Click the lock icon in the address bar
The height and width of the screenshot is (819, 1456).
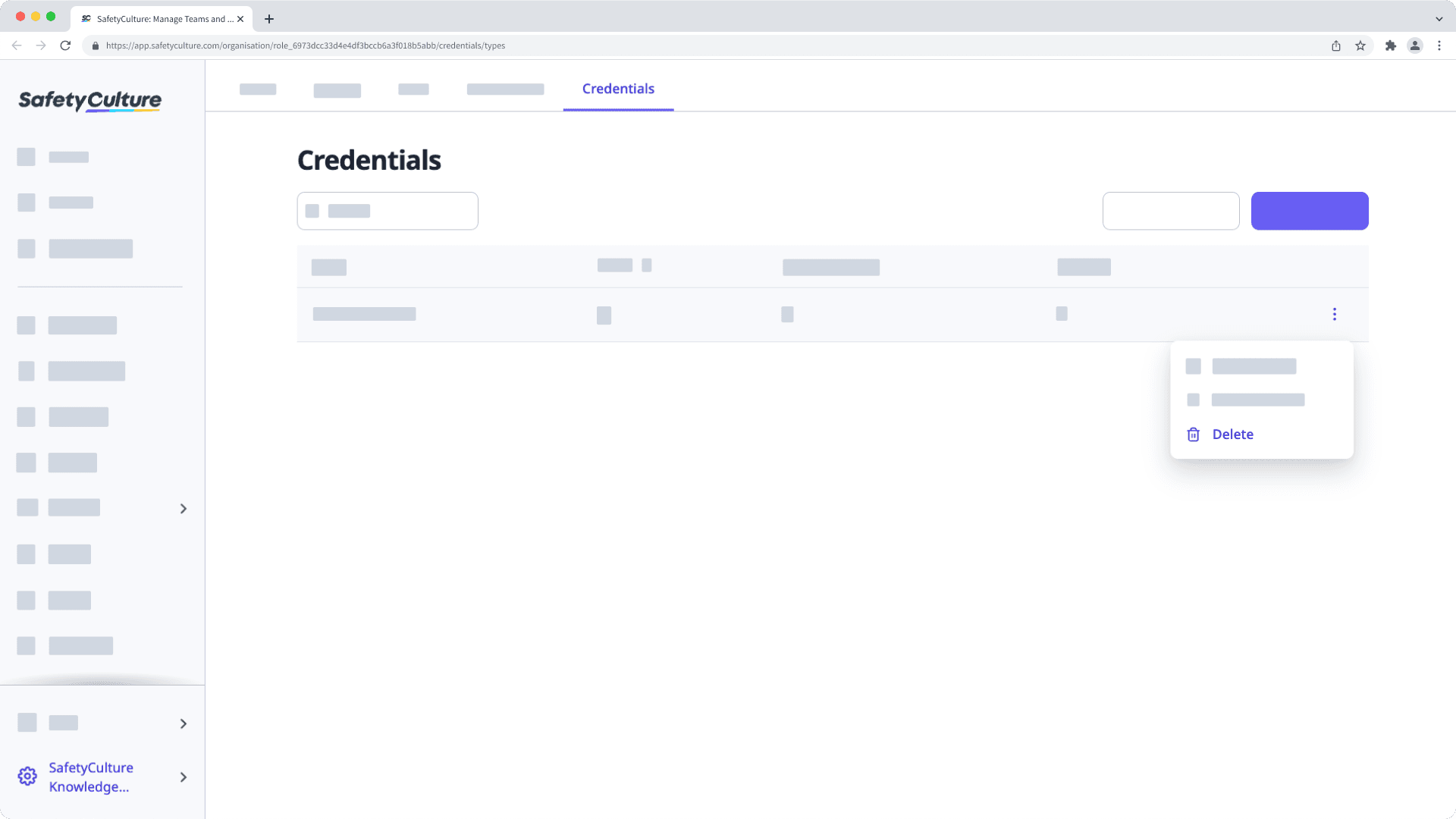pyautogui.click(x=96, y=45)
